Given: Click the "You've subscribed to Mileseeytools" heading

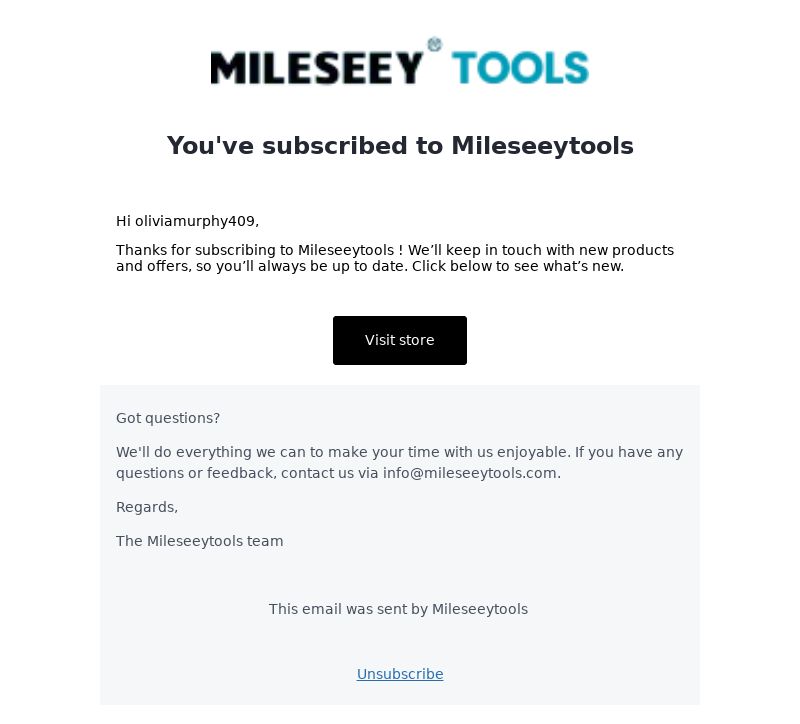Looking at the screenshot, I should pos(400,146).
